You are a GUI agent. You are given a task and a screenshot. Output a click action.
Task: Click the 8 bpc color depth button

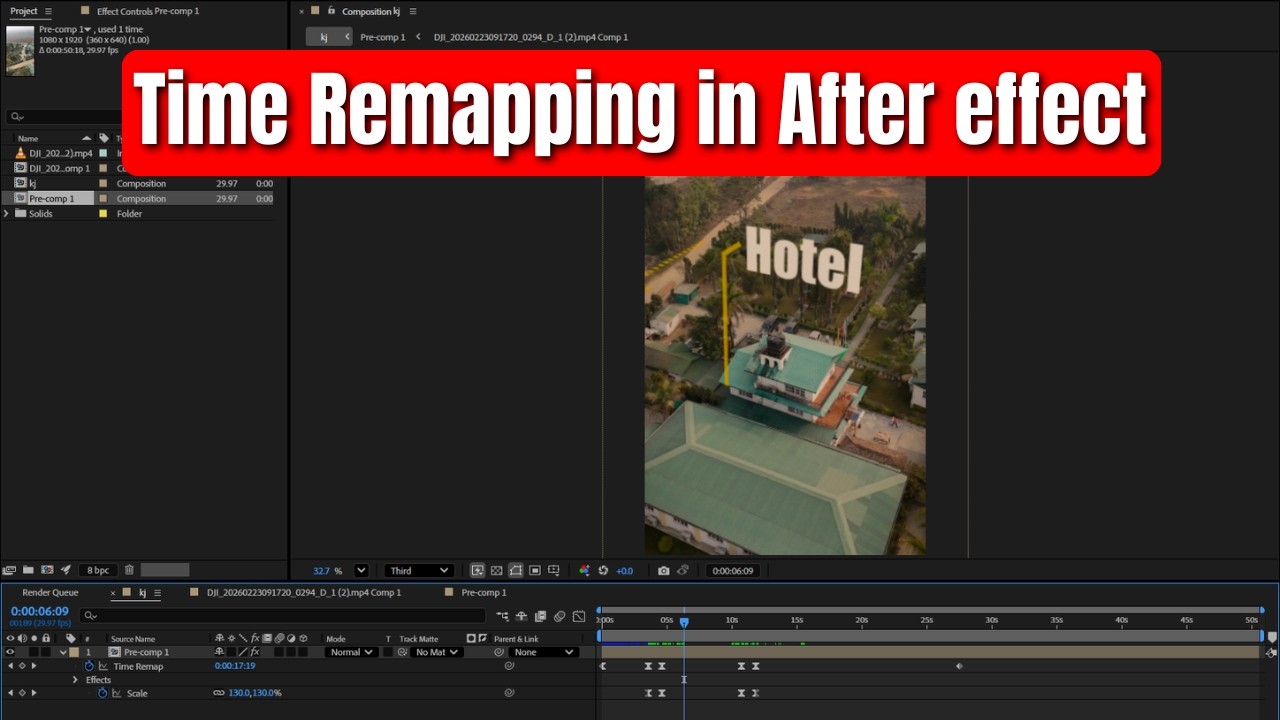(98, 570)
